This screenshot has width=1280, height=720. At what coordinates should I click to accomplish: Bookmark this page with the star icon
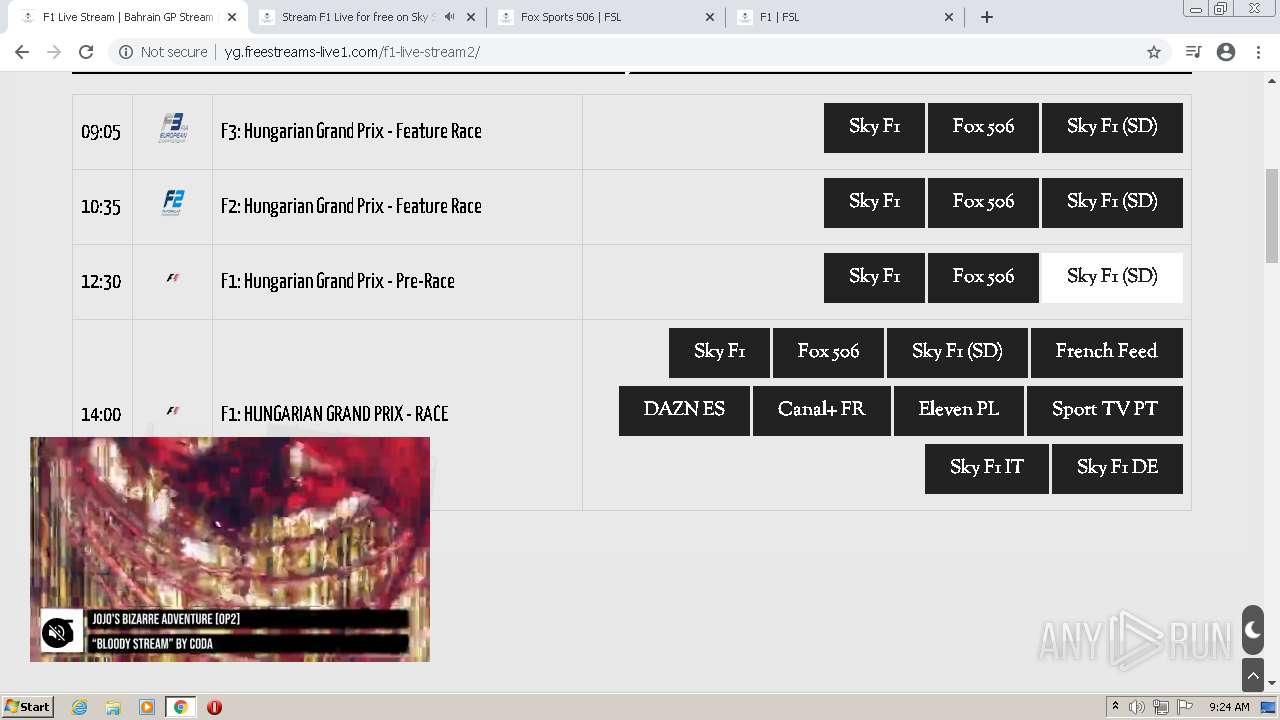tap(1154, 52)
